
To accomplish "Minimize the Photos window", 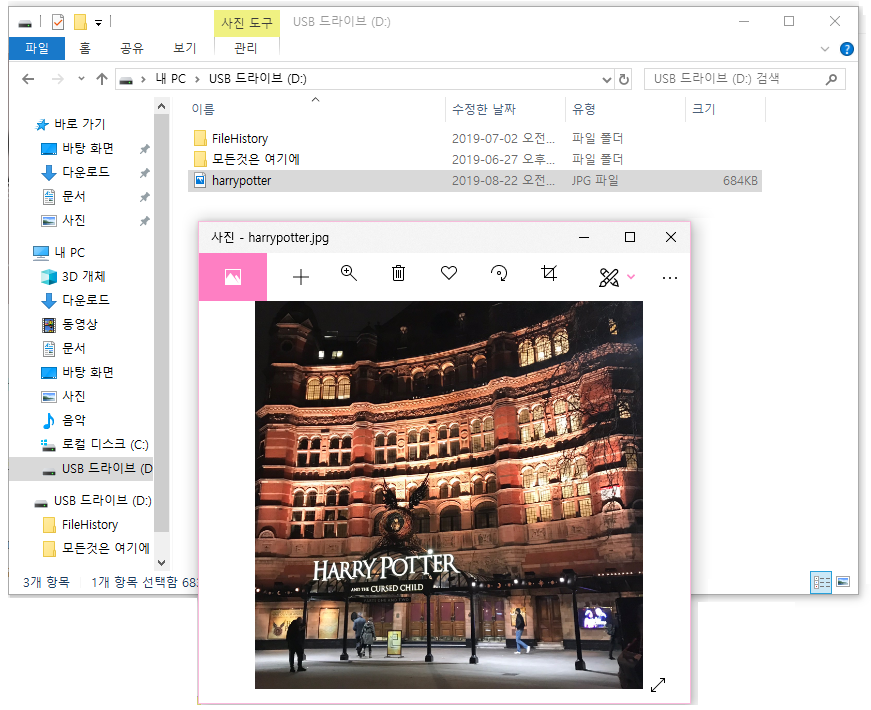I will click(584, 237).
